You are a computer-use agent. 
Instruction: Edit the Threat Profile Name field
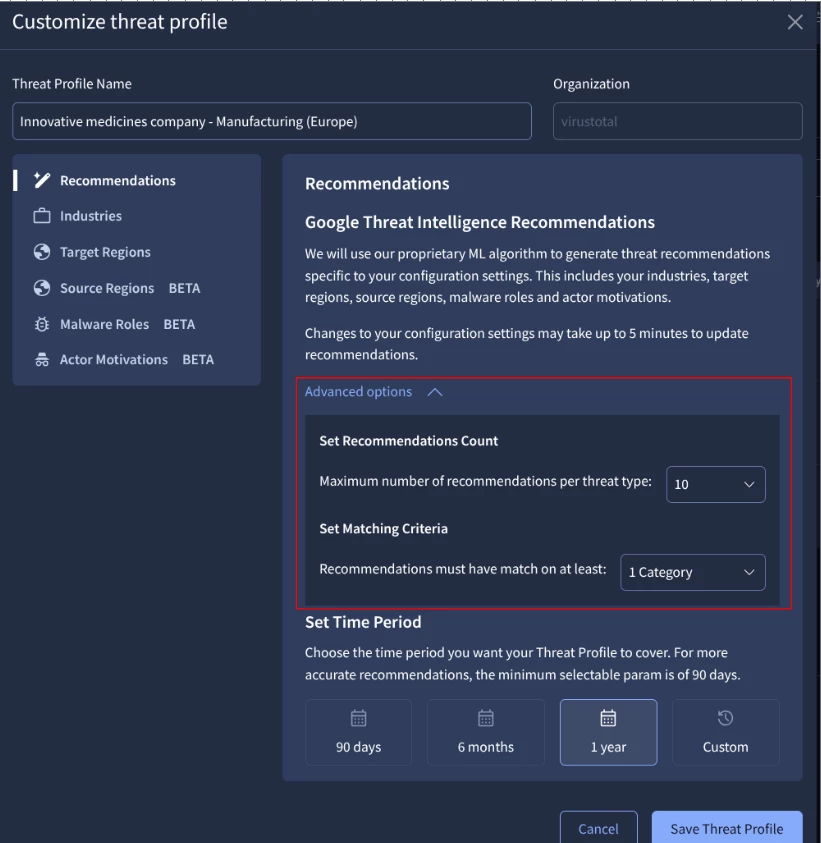(272, 122)
